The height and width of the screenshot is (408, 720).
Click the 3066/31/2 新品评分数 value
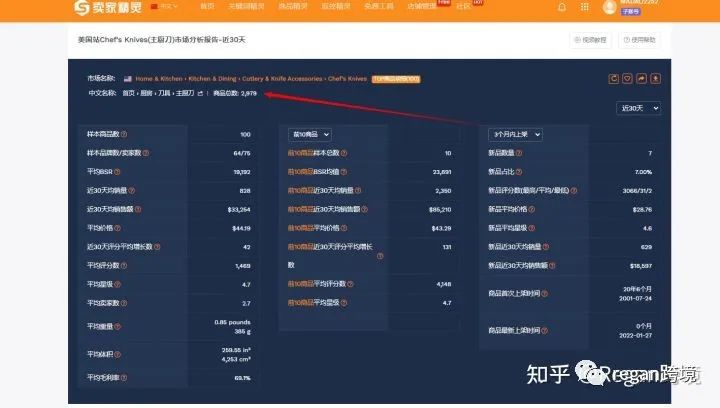click(x=637, y=191)
